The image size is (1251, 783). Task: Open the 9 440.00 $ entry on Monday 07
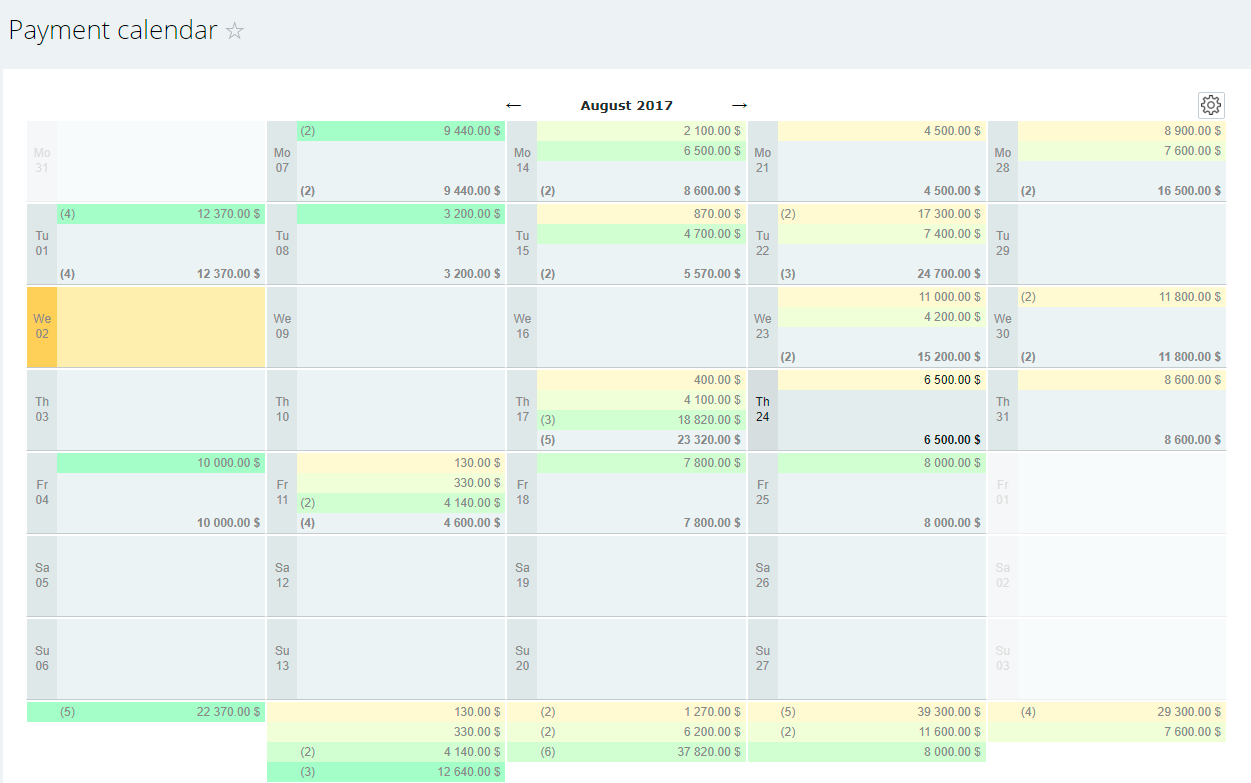point(401,131)
